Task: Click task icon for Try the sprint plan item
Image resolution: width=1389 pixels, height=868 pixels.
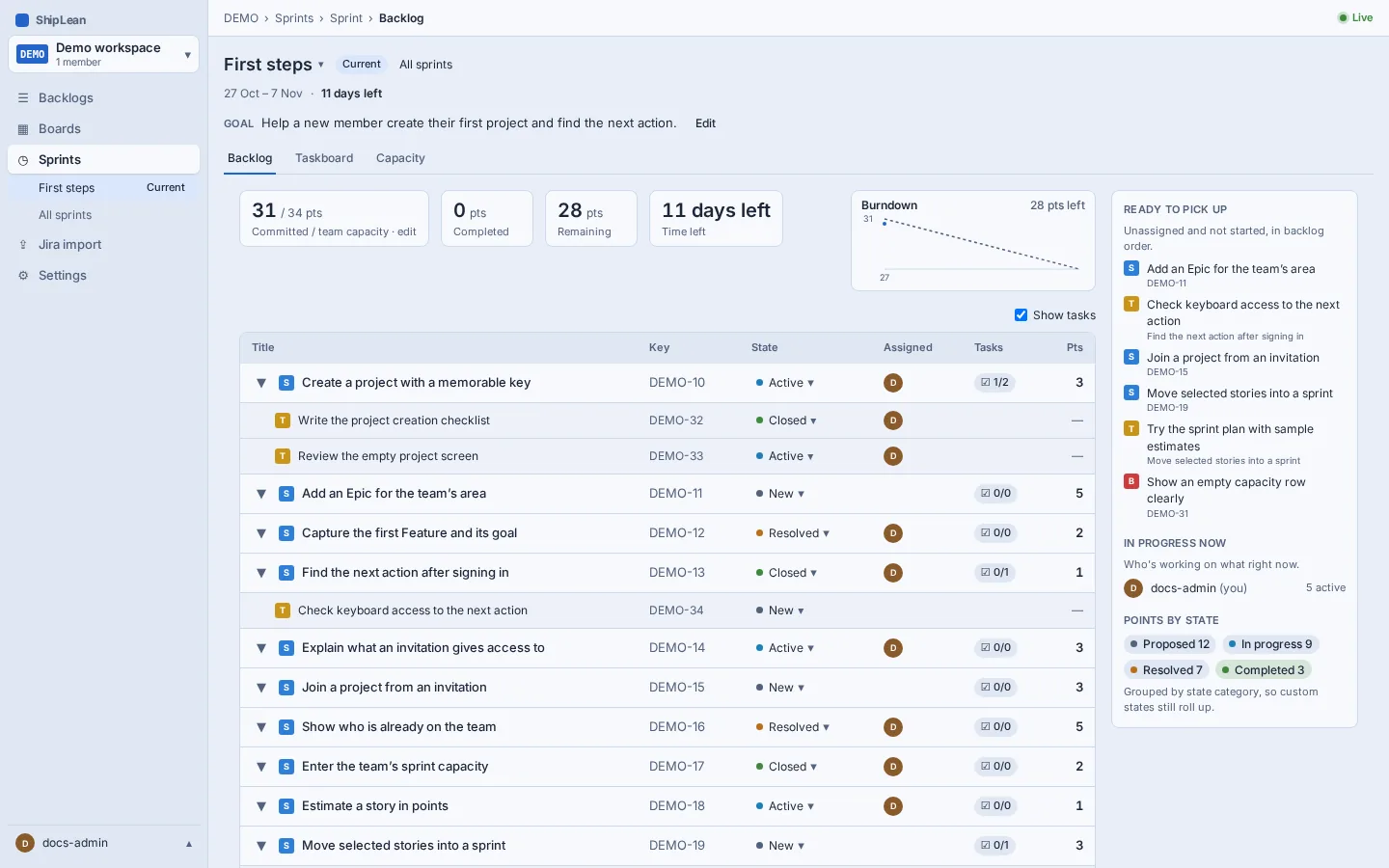Action: click(1131, 428)
